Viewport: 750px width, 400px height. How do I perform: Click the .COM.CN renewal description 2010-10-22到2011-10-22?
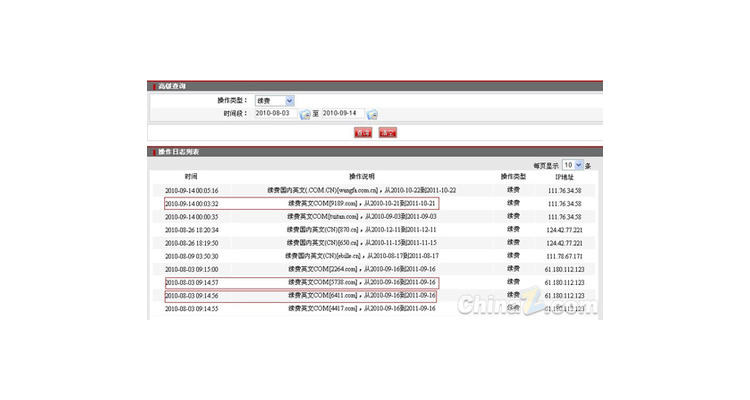pos(362,190)
